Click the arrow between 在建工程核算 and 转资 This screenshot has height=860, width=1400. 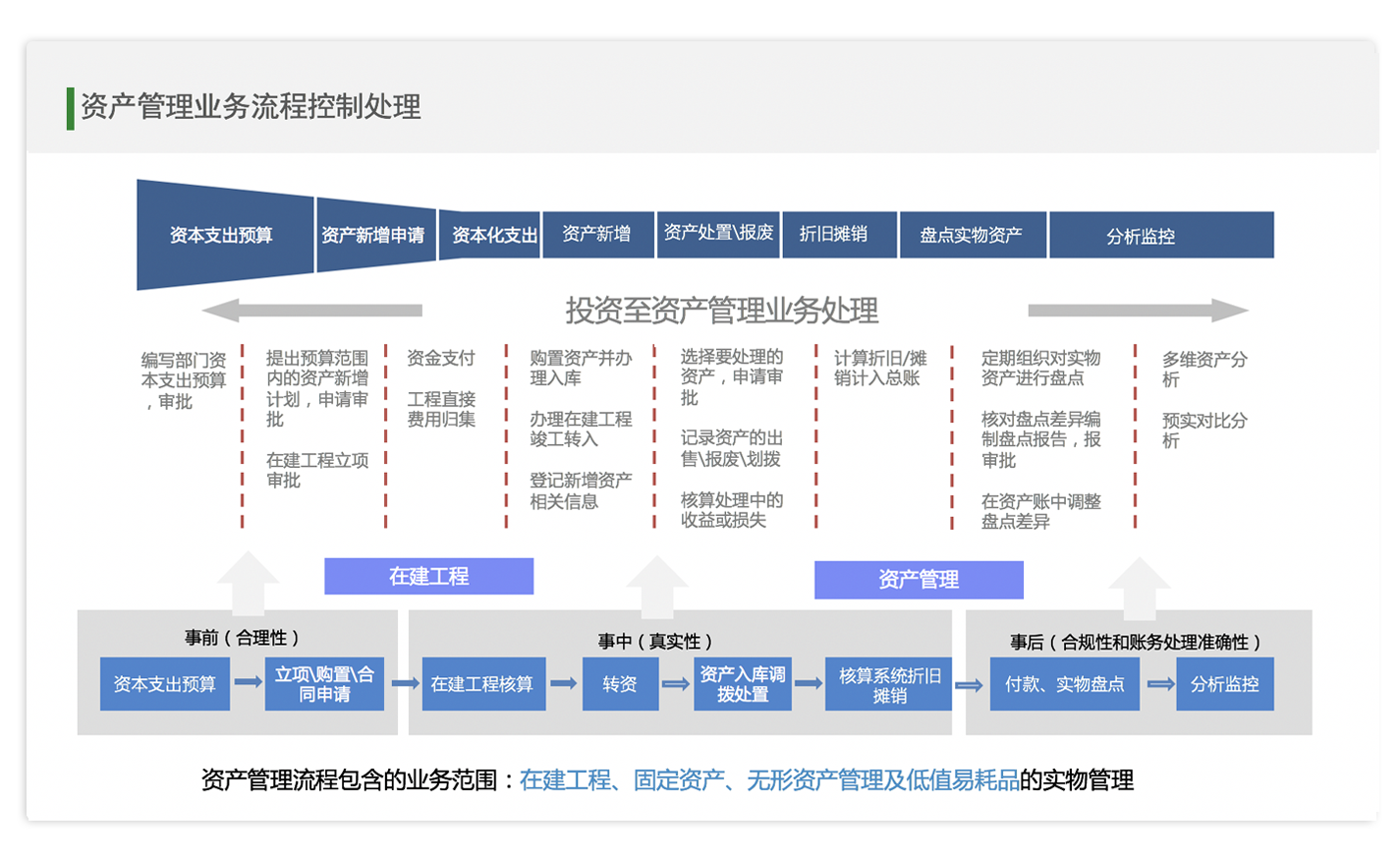pyautogui.click(x=563, y=683)
